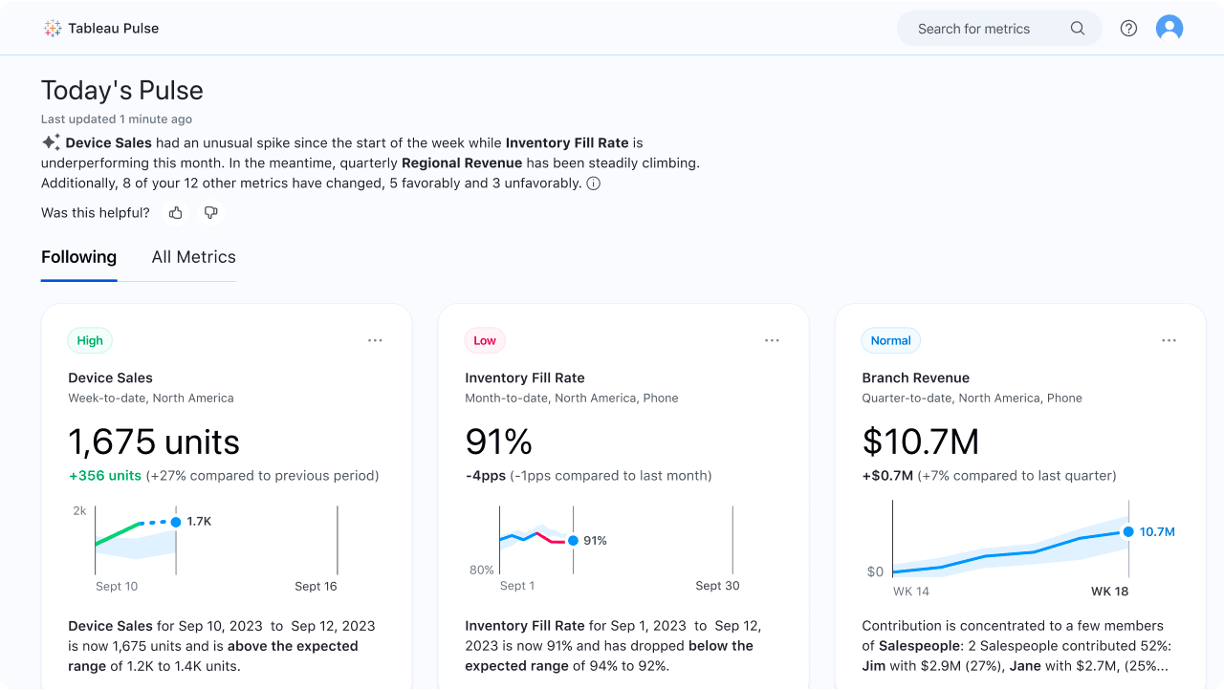Screen dimensions: 1224x690
Task: Click the High status badge on Device Sales
Action: coord(90,340)
